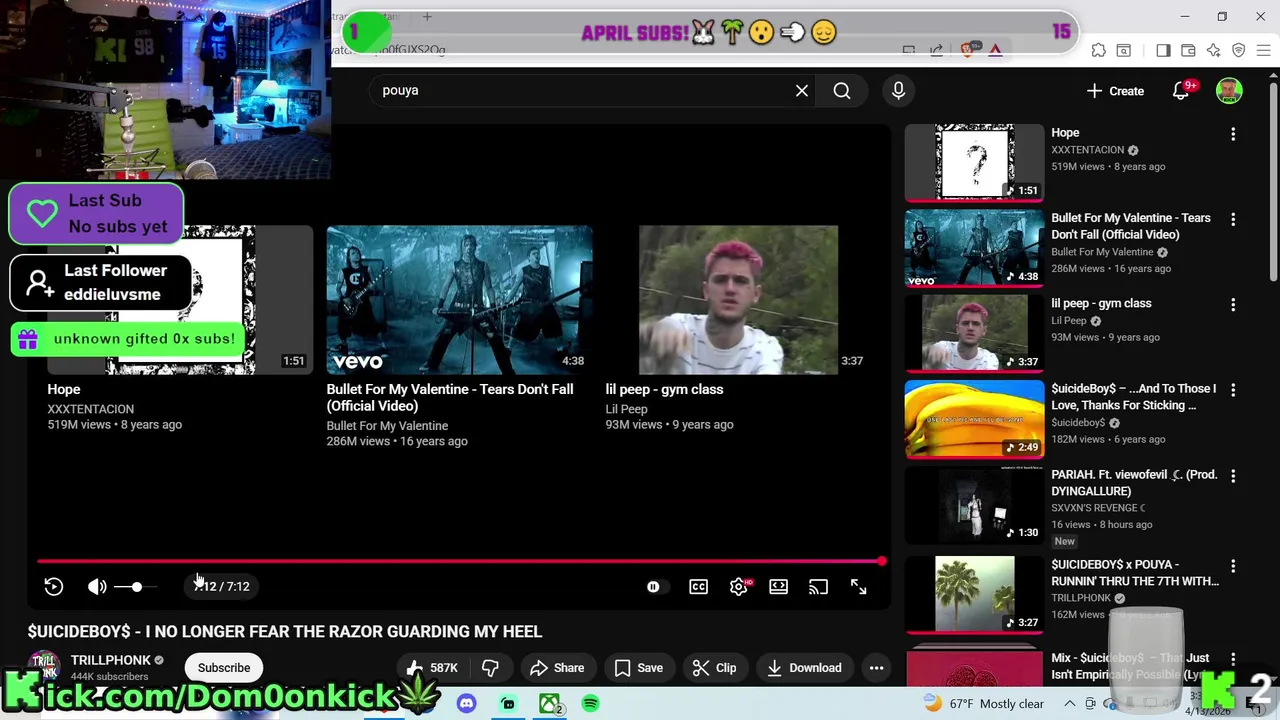Open the weather widget '67°F Mostly clear'
This screenshot has width=1280, height=720.
(x=984, y=704)
